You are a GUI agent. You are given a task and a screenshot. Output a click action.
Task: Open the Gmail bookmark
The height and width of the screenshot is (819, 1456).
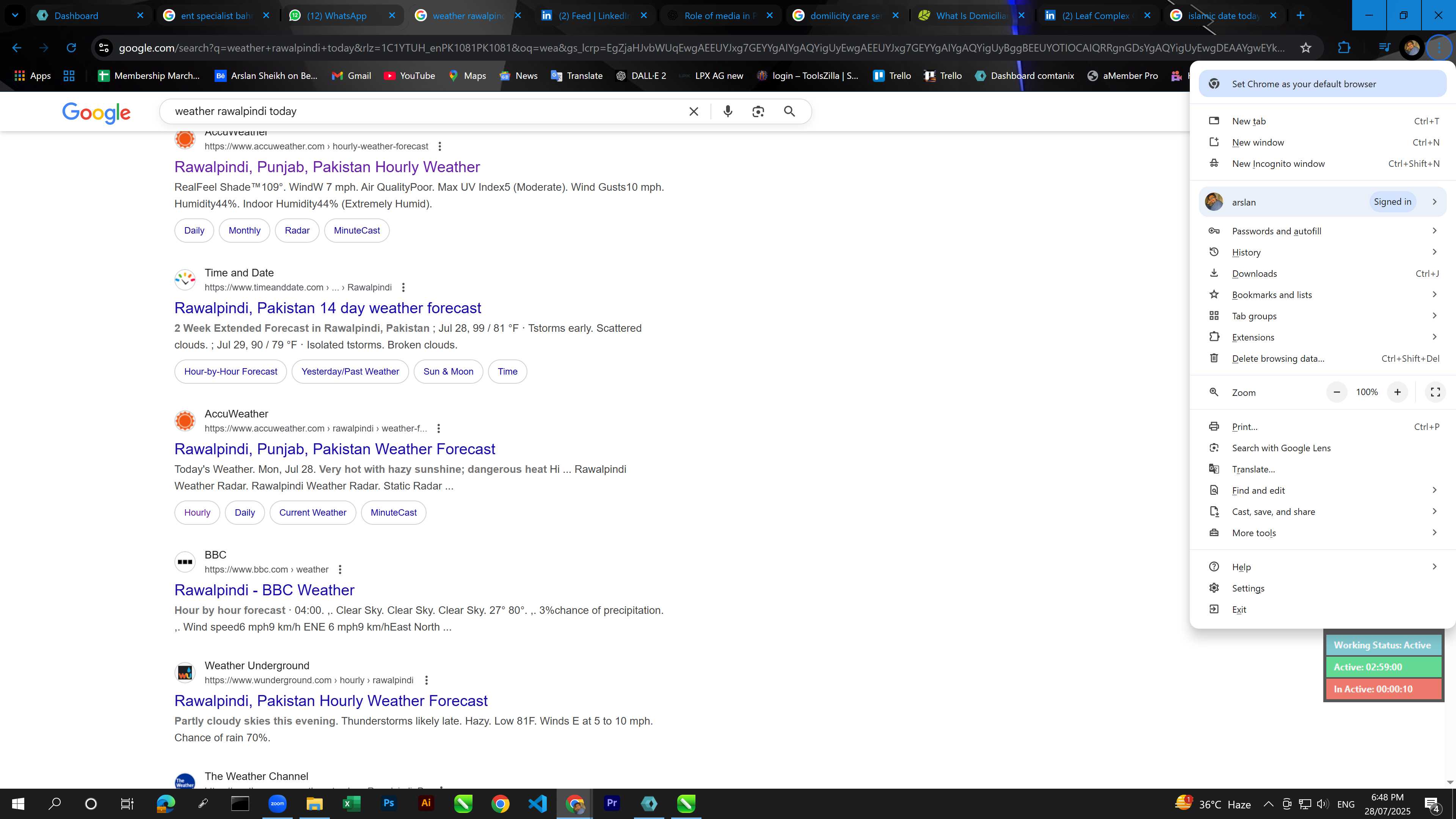tap(351, 76)
